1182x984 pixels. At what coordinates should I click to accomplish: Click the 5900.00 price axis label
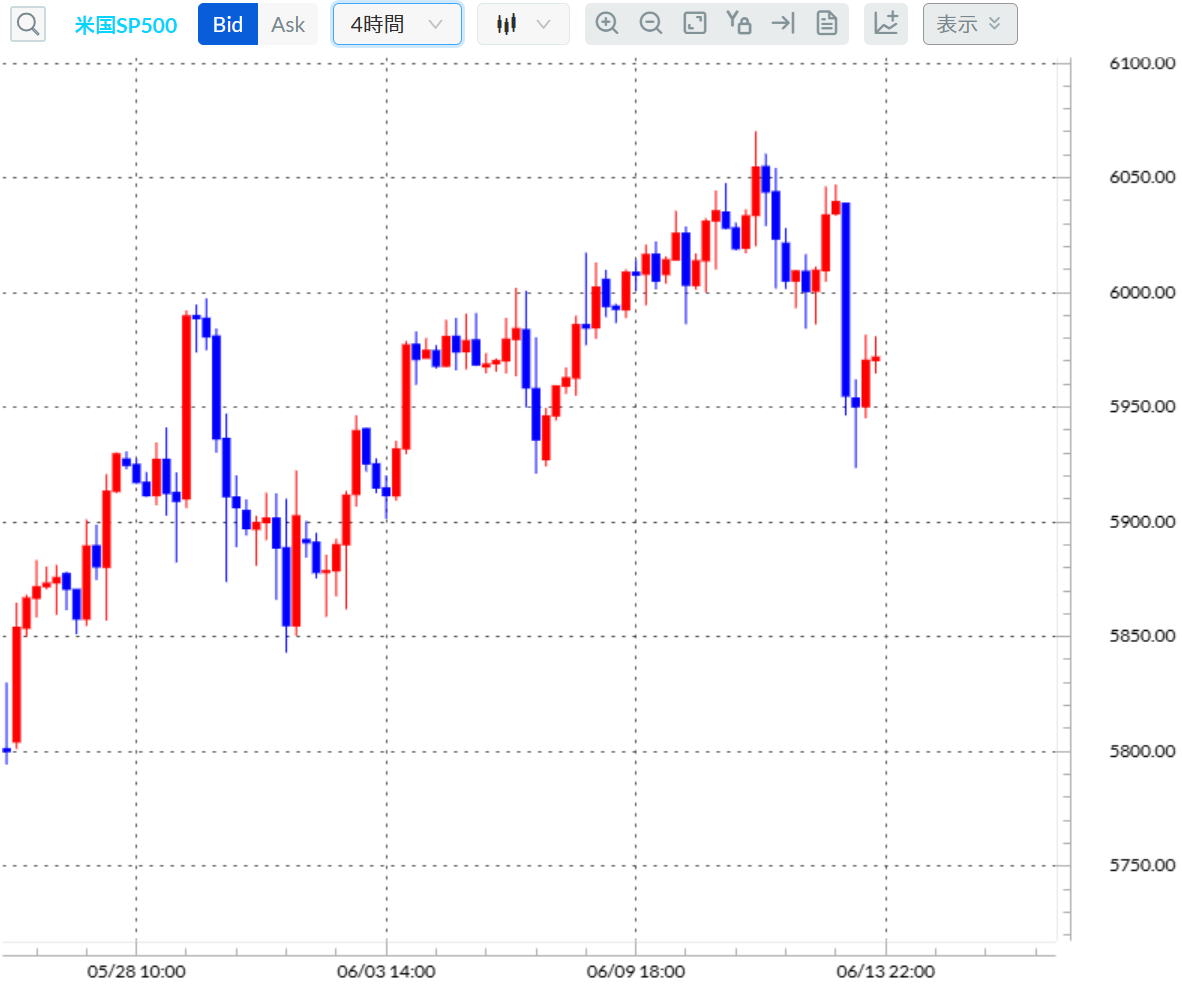point(1142,522)
